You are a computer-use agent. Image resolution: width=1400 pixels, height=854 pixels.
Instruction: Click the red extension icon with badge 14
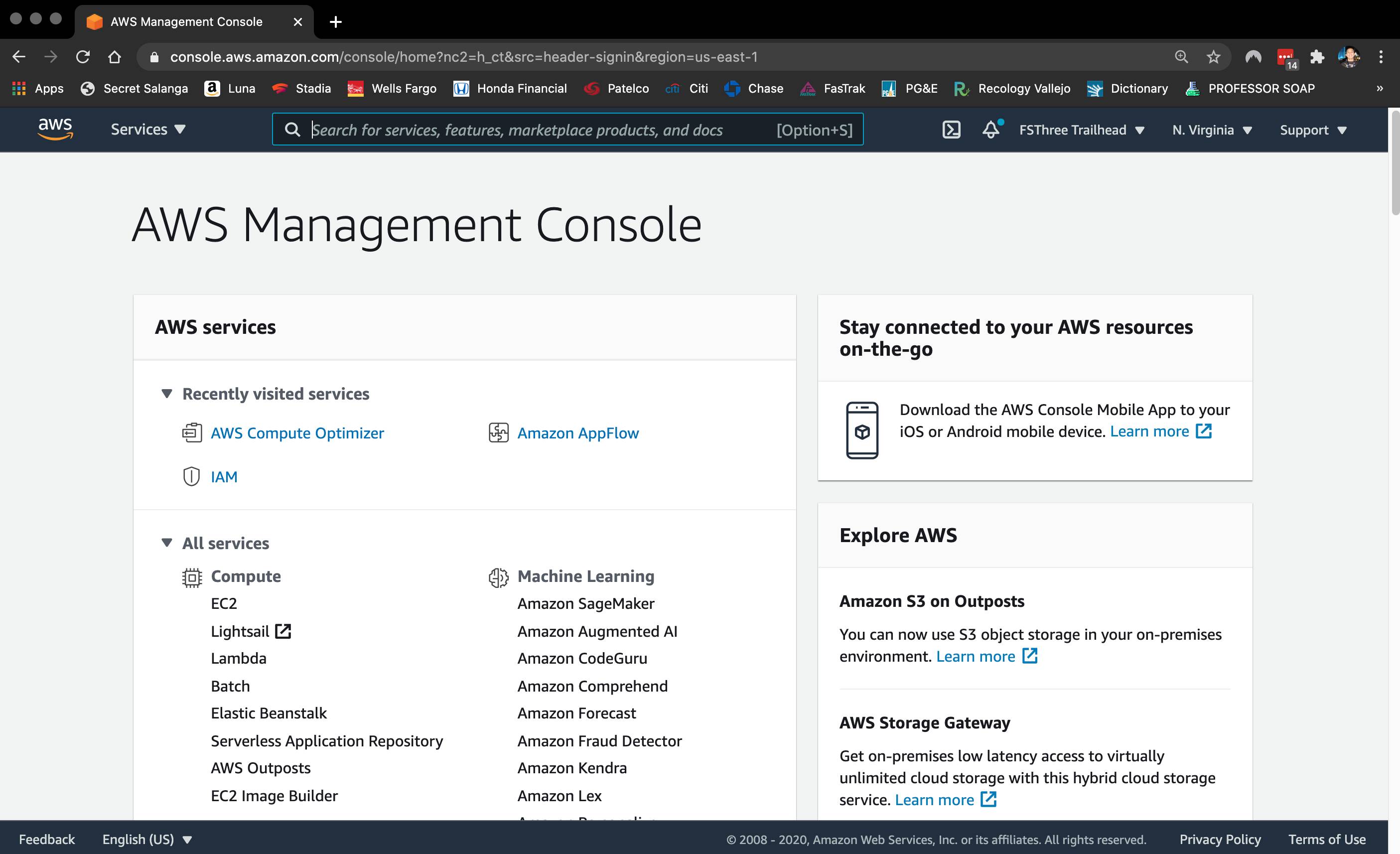pos(1286,58)
